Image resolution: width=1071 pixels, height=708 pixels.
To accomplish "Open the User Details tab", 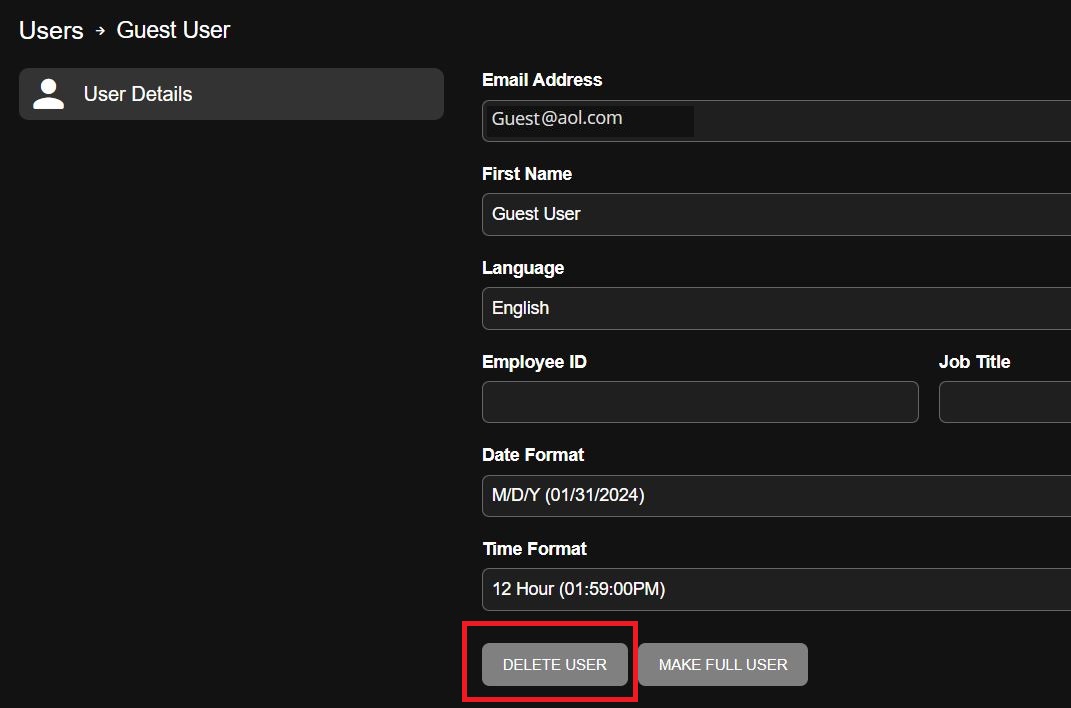I will point(232,94).
